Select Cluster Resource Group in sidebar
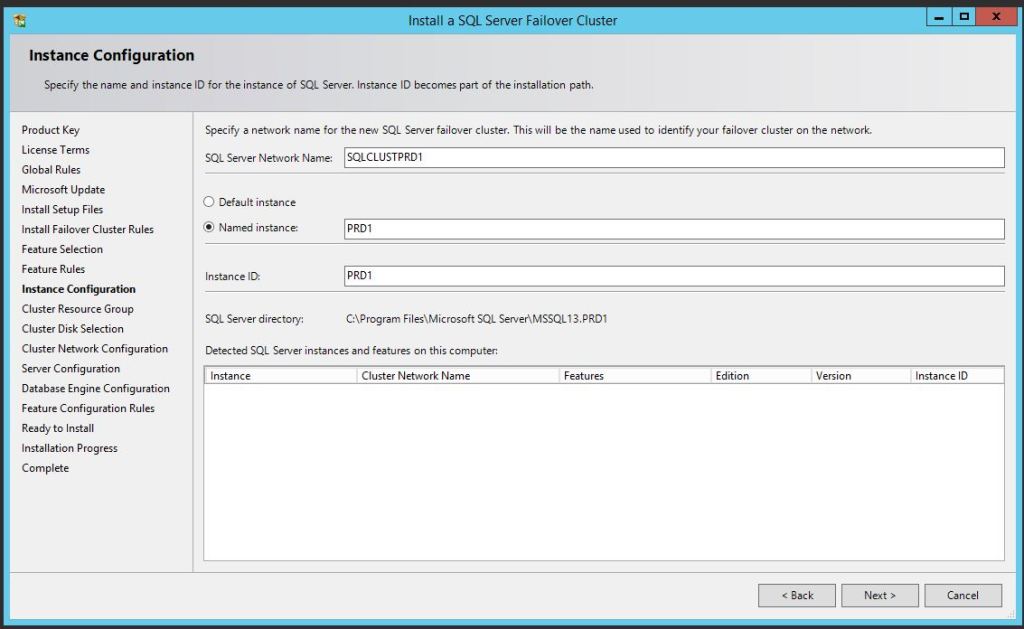Viewport: 1024px width, 629px height. coord(77,309)
